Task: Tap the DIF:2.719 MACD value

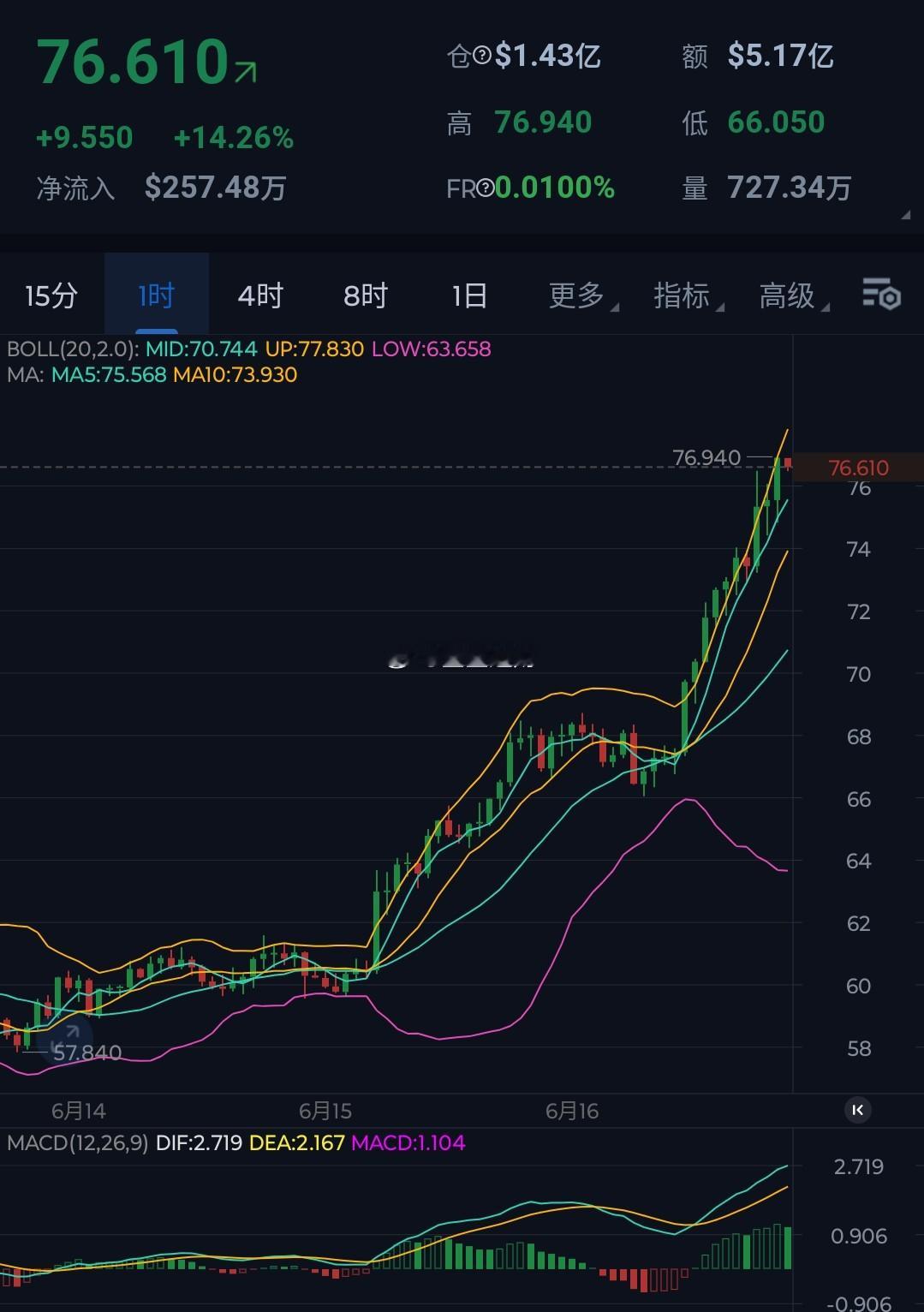Action: [199, 1142]
